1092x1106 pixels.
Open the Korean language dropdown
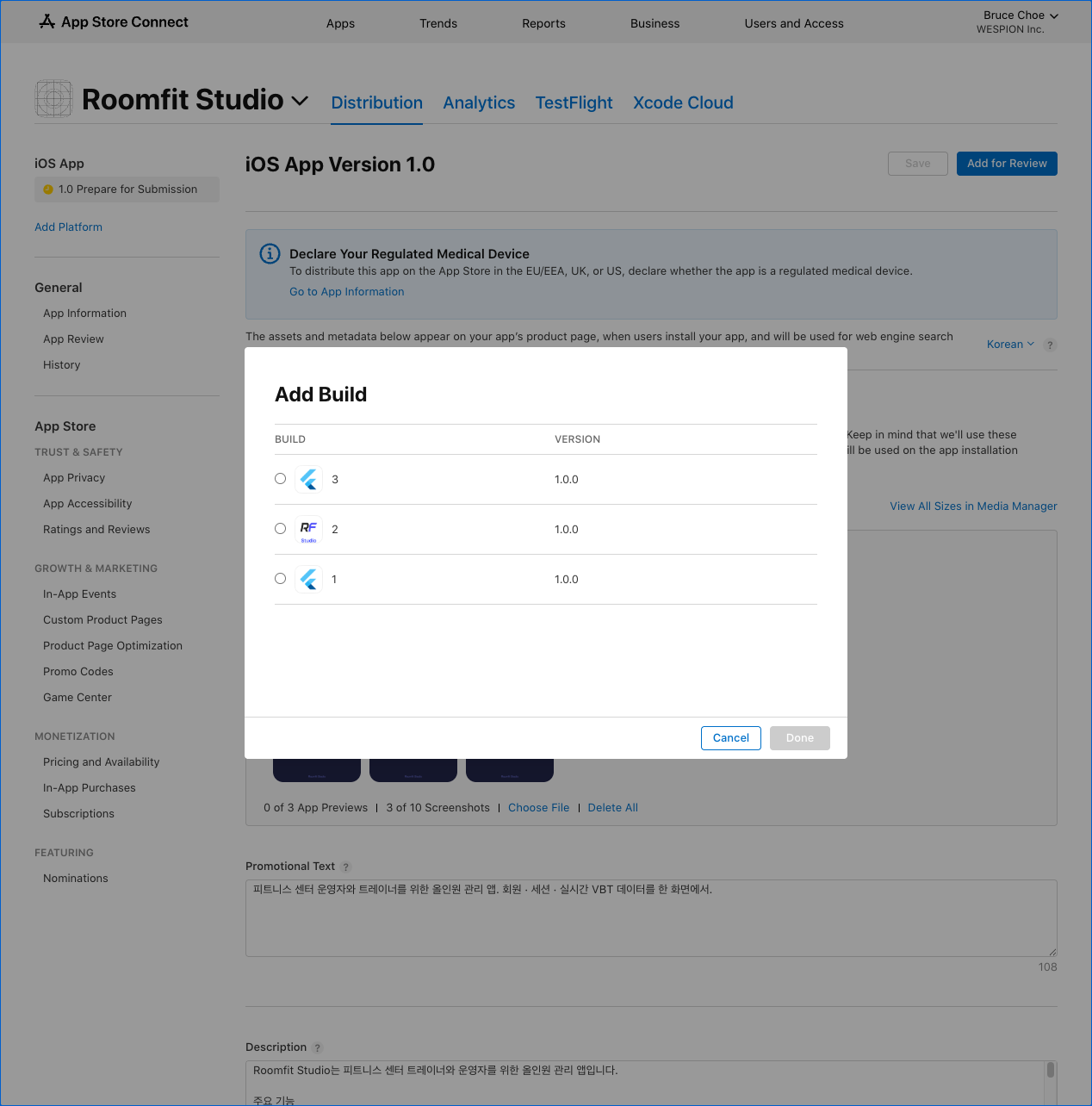click(x=1010, y=345)
